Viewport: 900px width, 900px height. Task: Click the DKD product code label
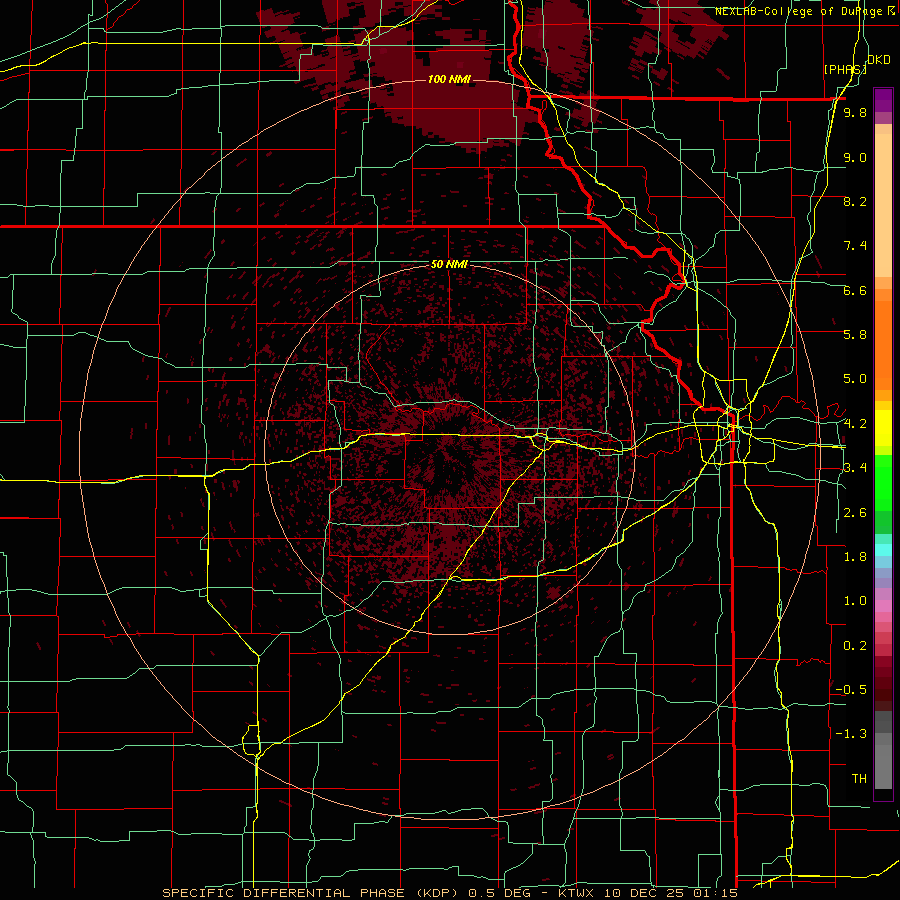(x=878, y=60)
